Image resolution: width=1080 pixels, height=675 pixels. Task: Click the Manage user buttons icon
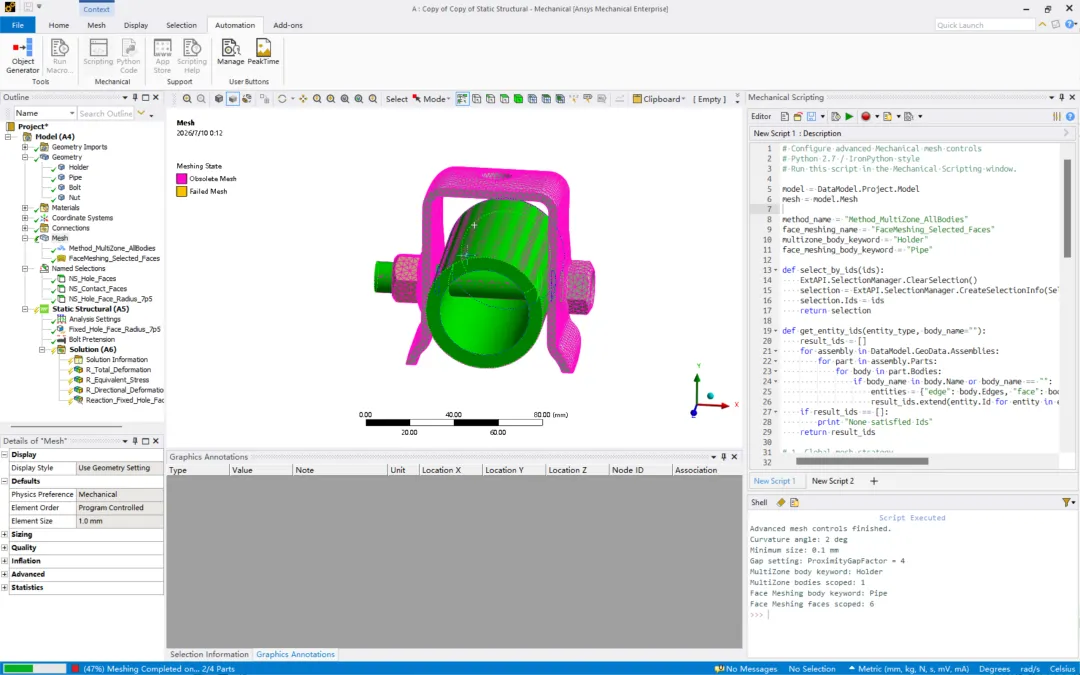coord(231,52)
